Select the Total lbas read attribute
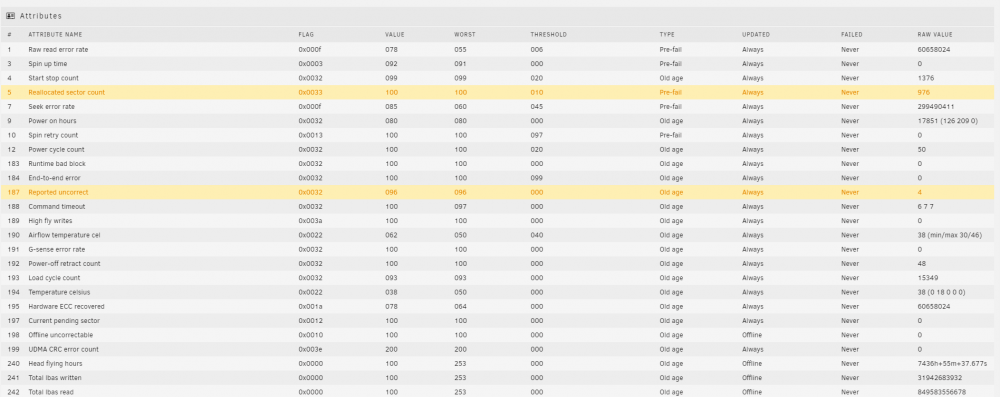The width and height of the screenshot is (1000, 397). click(50, 392)
